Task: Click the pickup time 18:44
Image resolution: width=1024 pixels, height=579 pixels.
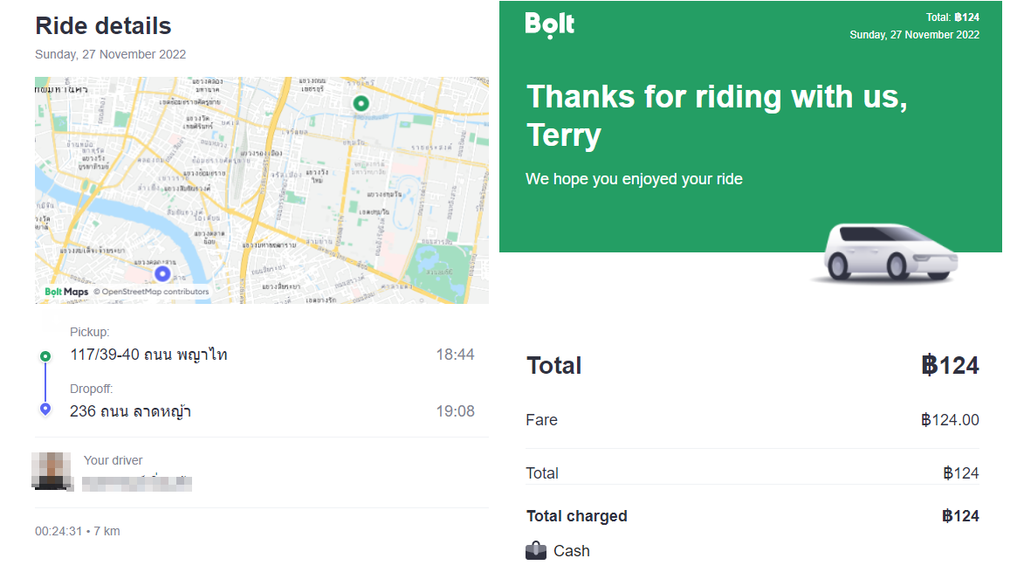Action: coord(455,355)
